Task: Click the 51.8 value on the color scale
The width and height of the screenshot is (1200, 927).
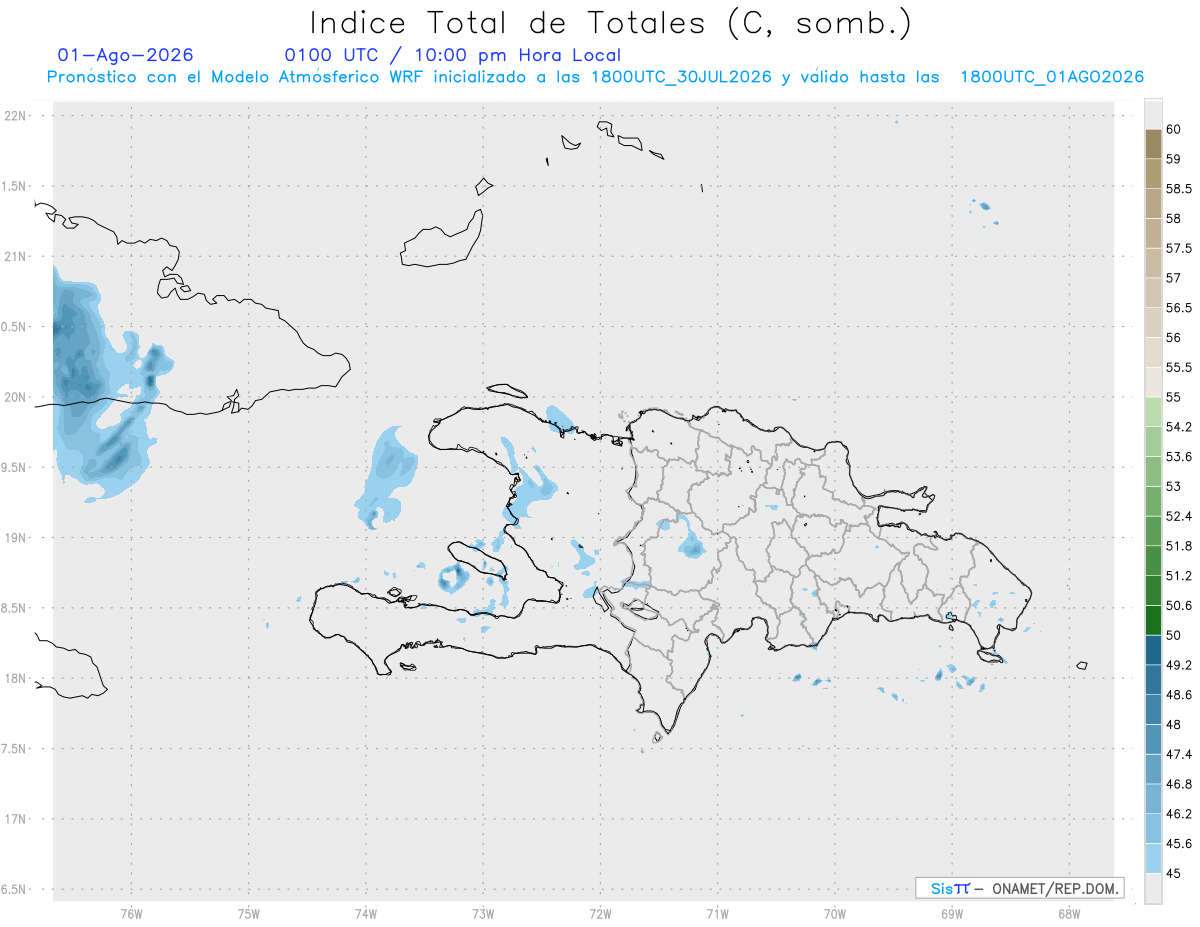Action: (x=1179, y=546)
